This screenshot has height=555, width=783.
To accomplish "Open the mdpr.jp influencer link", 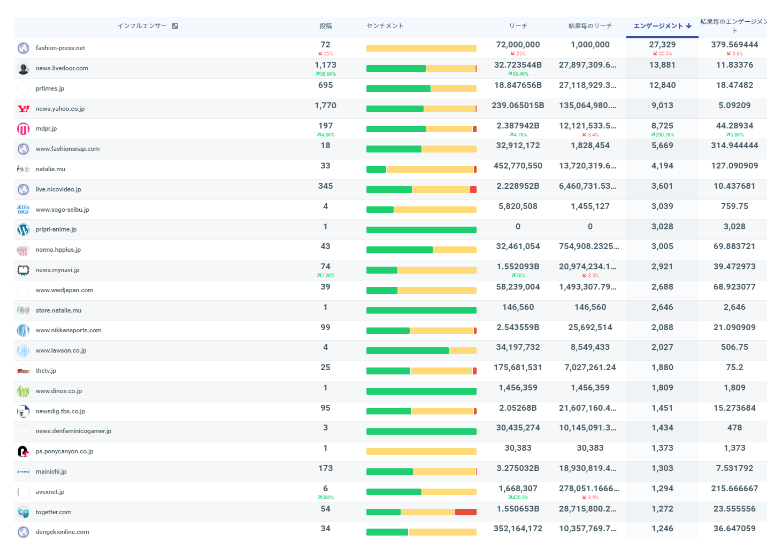I will click(x=46, y=129).
